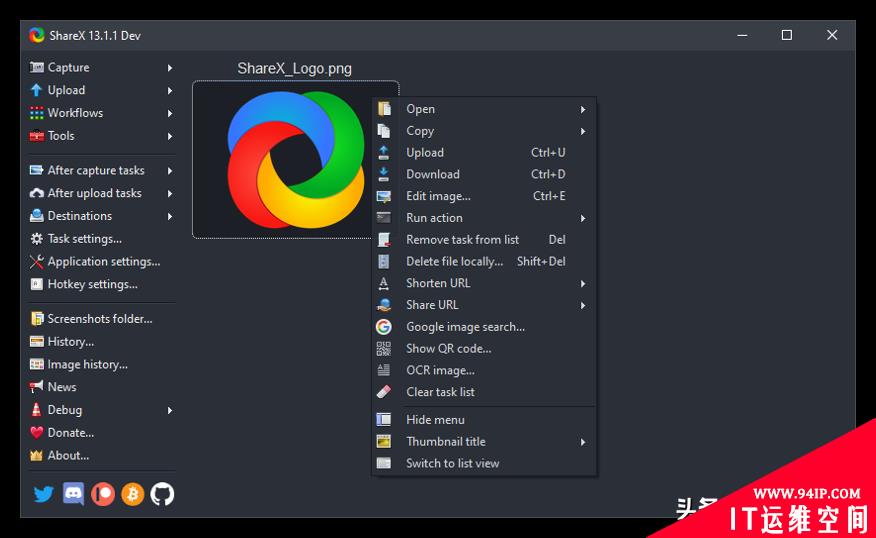Select Hide menu option
Screen dimensions: 876x538
[x=484, y=420]
